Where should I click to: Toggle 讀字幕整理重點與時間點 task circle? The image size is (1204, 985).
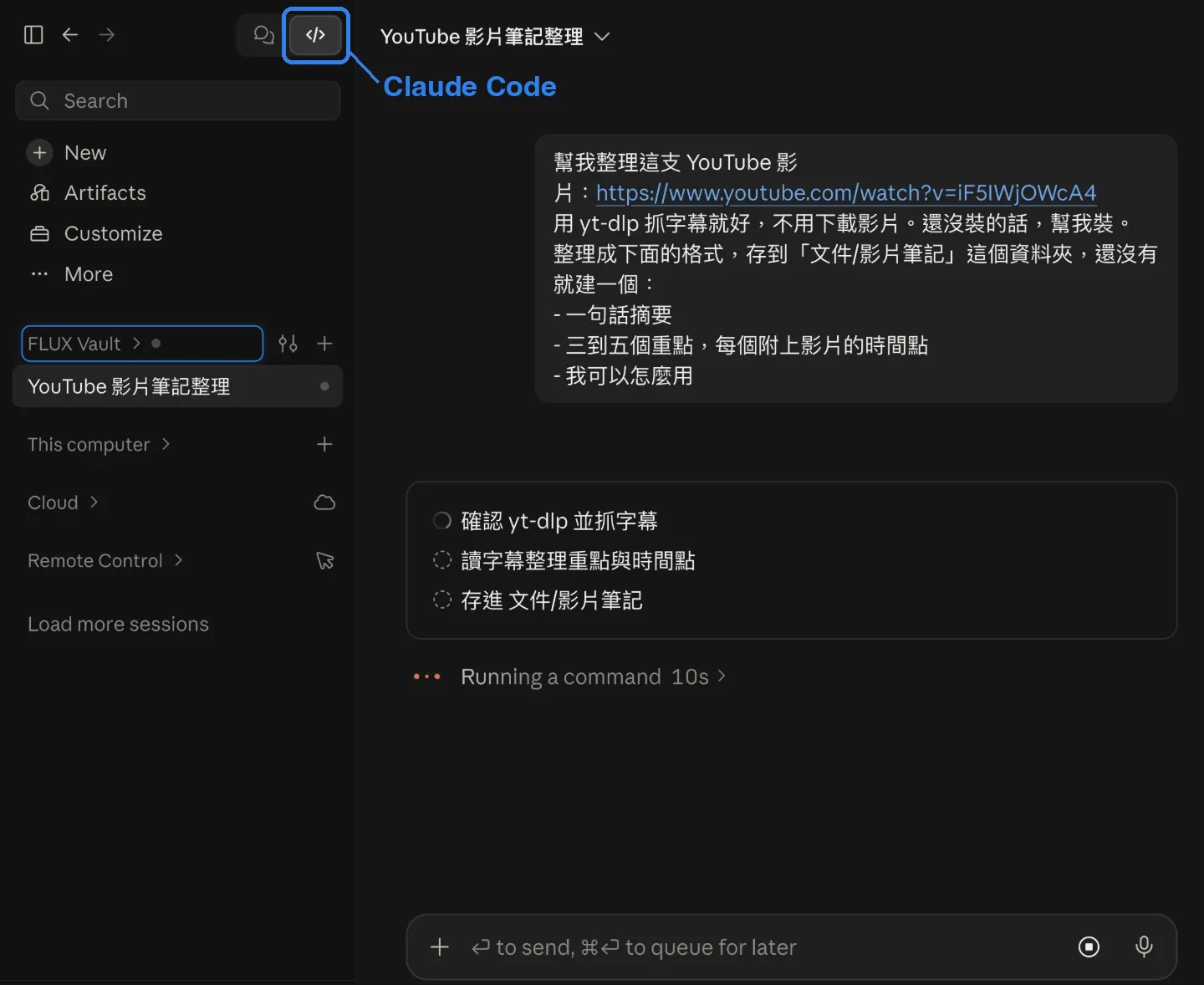click(442, 560)
